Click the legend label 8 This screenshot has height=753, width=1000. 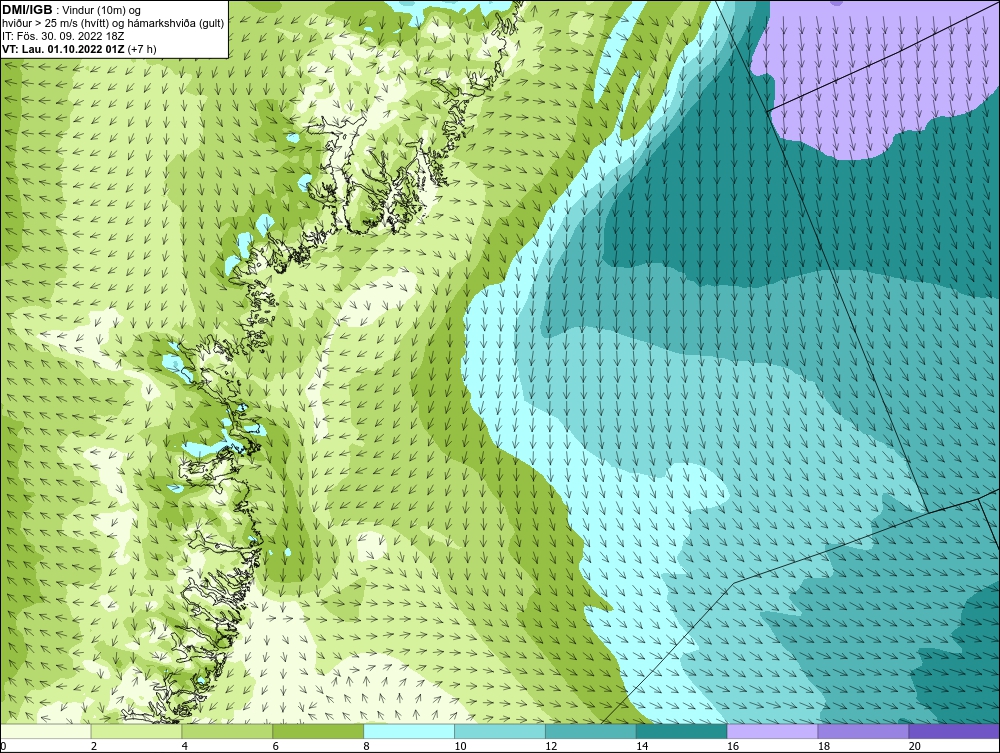366,746
